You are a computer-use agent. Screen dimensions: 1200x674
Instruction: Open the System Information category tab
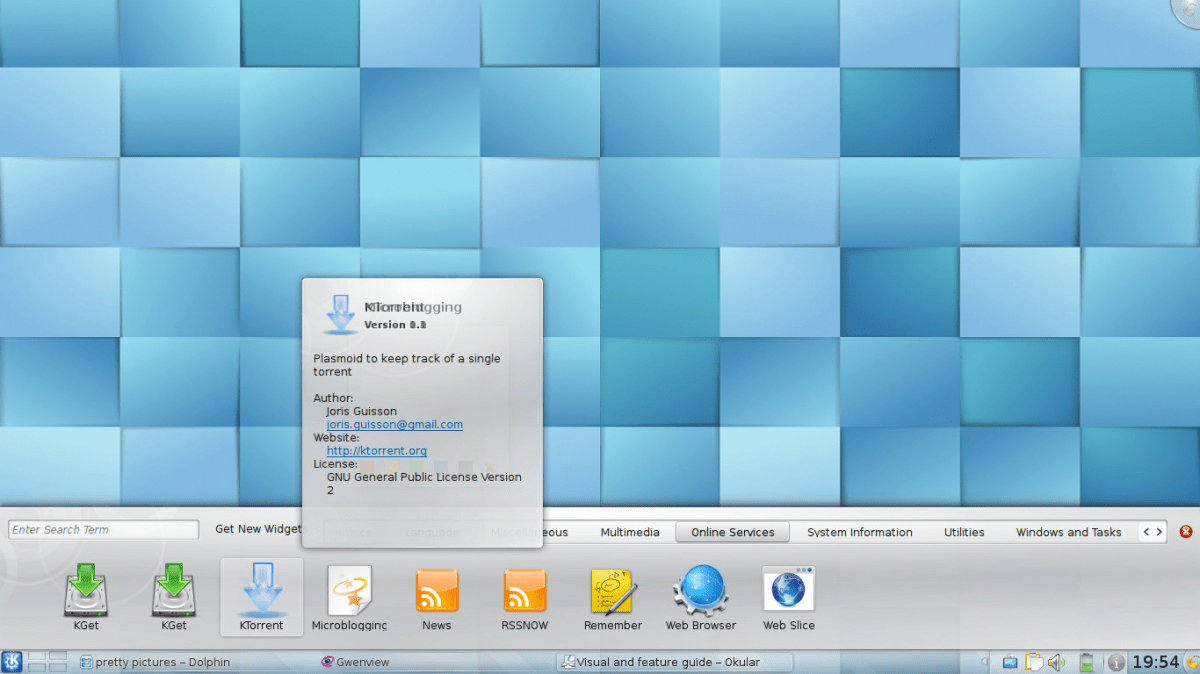[x=860, y=532]
